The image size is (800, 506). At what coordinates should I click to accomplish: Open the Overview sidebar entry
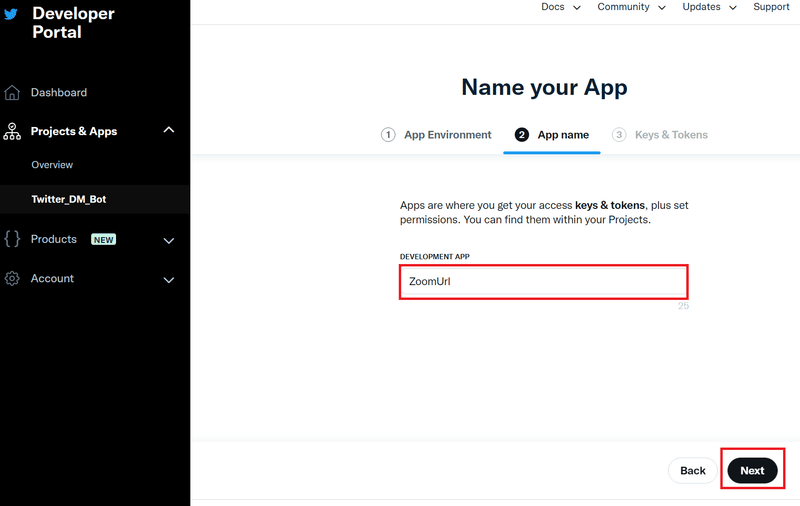click(x=52, y=165)
